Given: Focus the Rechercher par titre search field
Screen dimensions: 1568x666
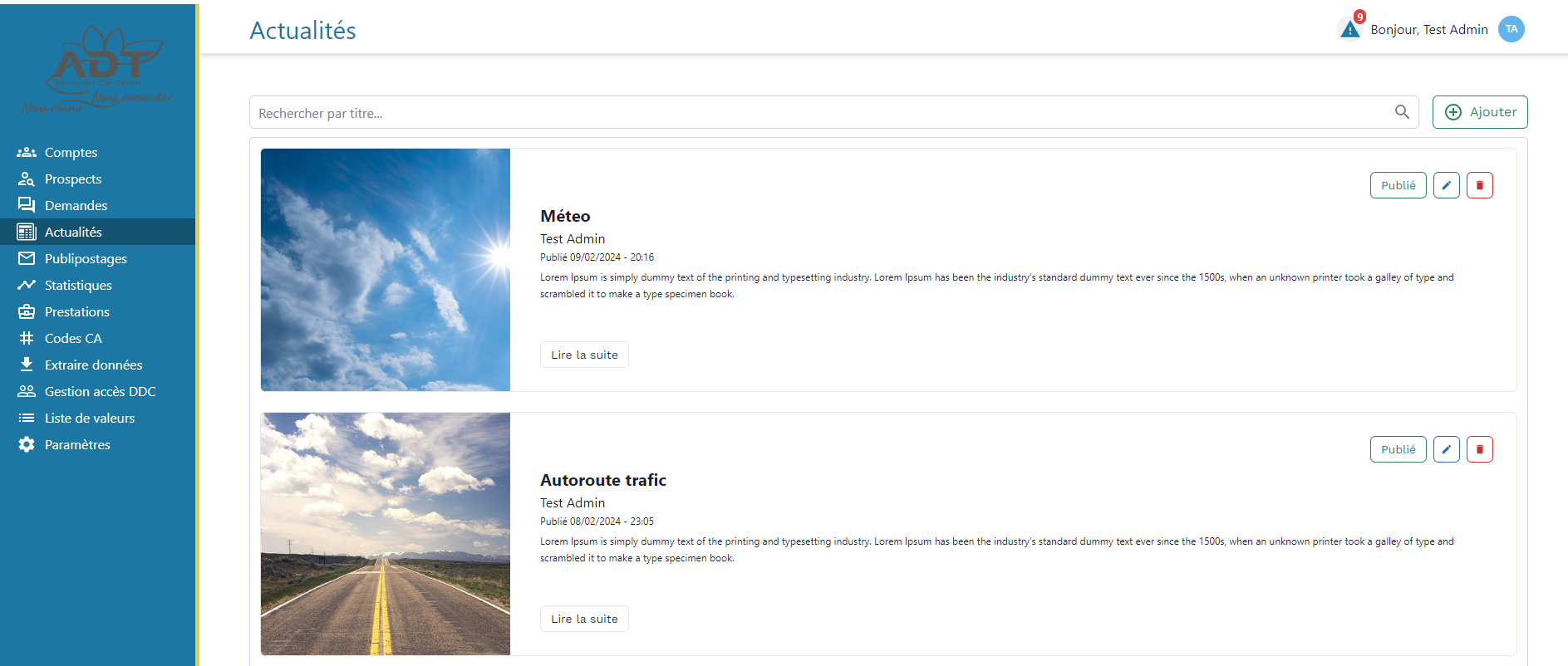Looking at the screenshot, I should pyautogui.click(x=833, y=112).
